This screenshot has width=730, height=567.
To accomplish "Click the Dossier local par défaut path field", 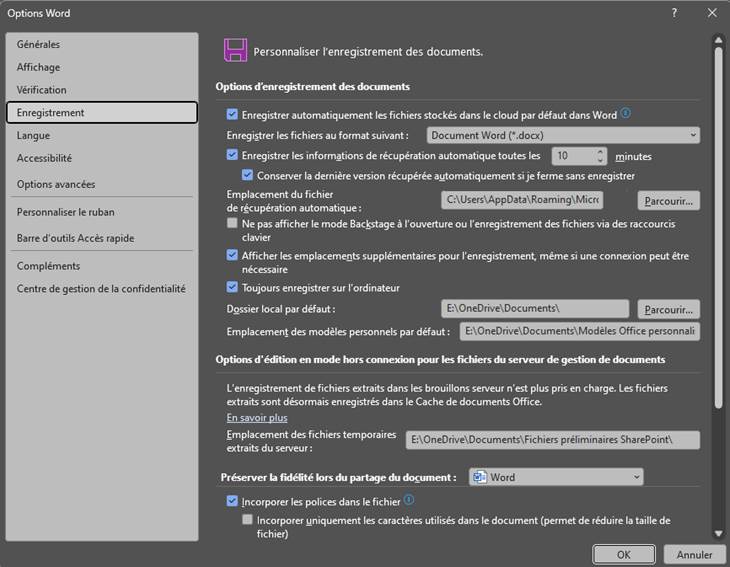I will pos(535,309).
